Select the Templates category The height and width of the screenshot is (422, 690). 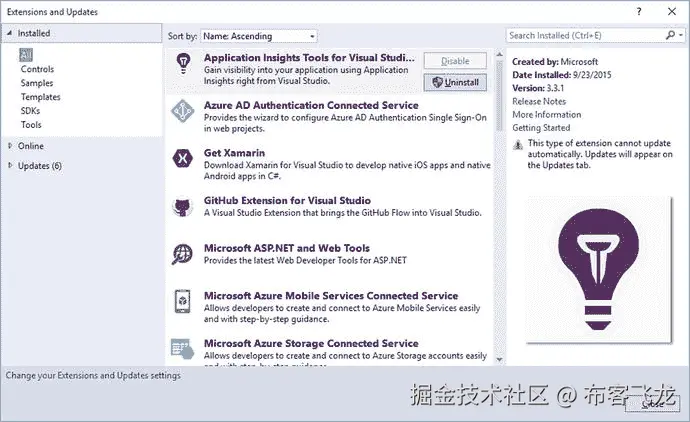click(x=40, y=97)
